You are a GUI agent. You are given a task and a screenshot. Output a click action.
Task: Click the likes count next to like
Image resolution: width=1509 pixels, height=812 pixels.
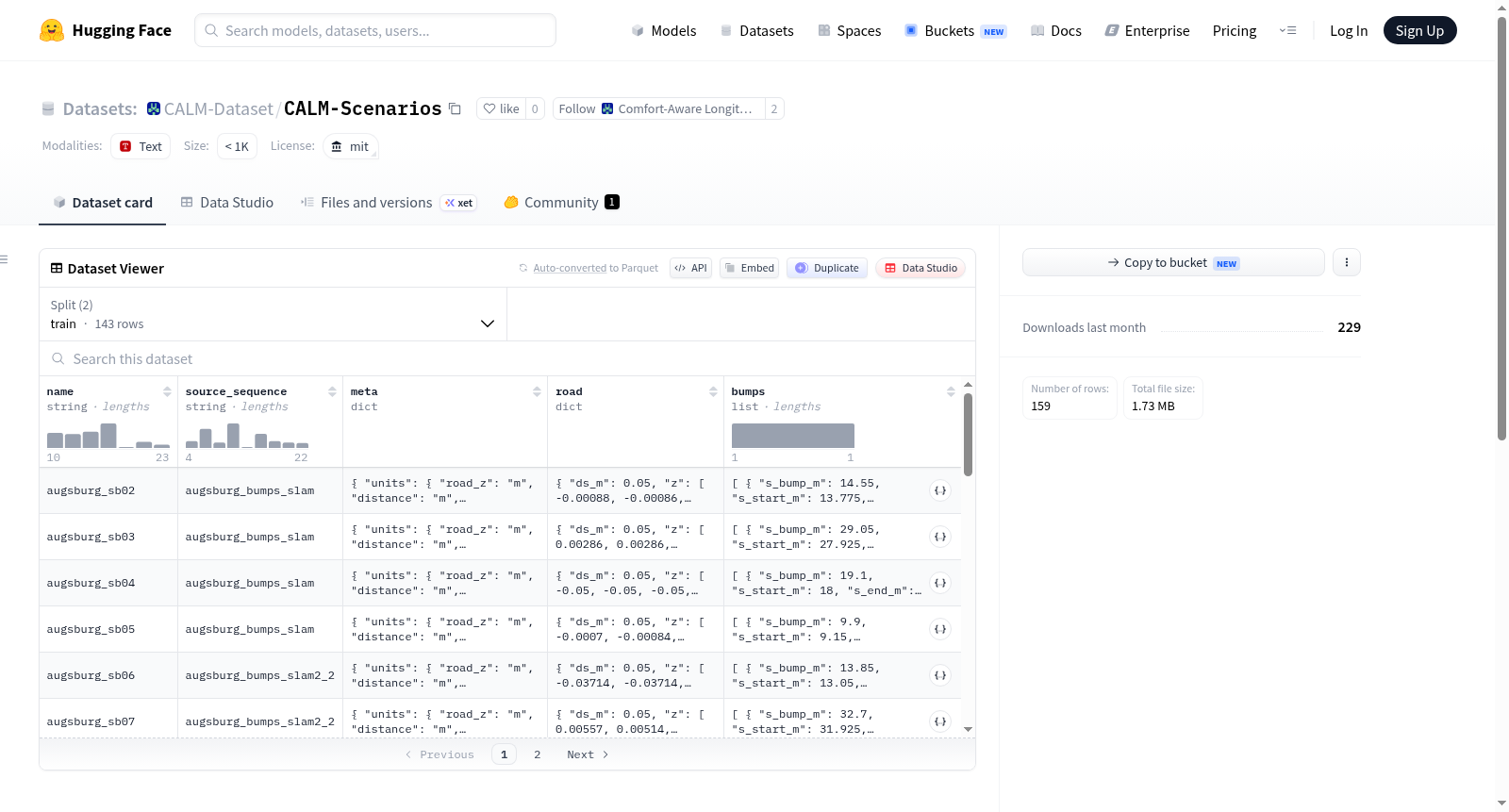(x=535, y=108)
